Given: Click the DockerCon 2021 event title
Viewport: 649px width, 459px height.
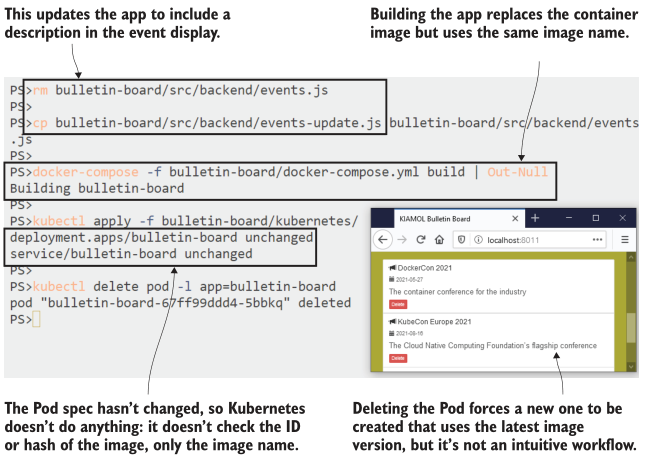Looking at the screenshot, I should click(425, 269).
